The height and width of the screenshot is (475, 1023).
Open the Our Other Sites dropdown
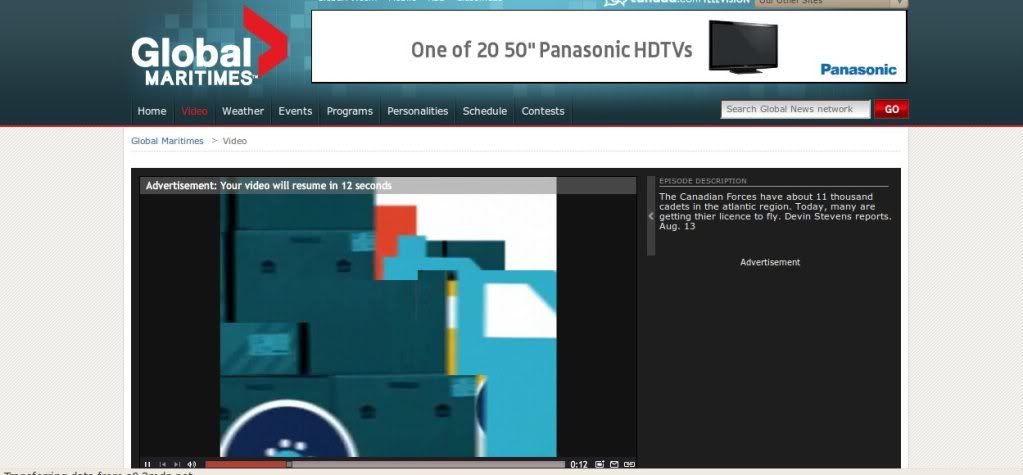click(x=831, y=3)
